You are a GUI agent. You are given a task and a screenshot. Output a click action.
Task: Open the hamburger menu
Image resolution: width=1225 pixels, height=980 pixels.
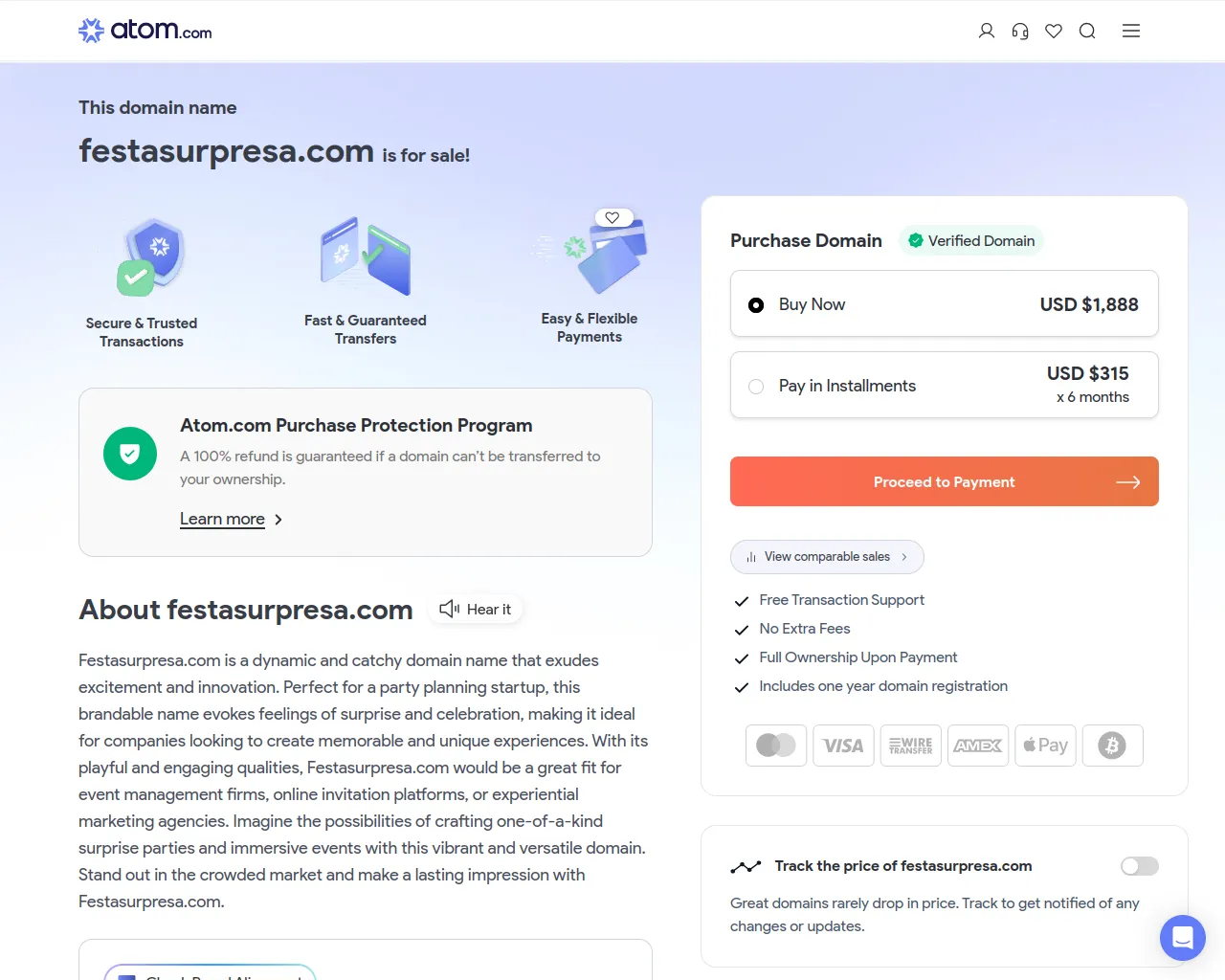[x=1131, y=31]
